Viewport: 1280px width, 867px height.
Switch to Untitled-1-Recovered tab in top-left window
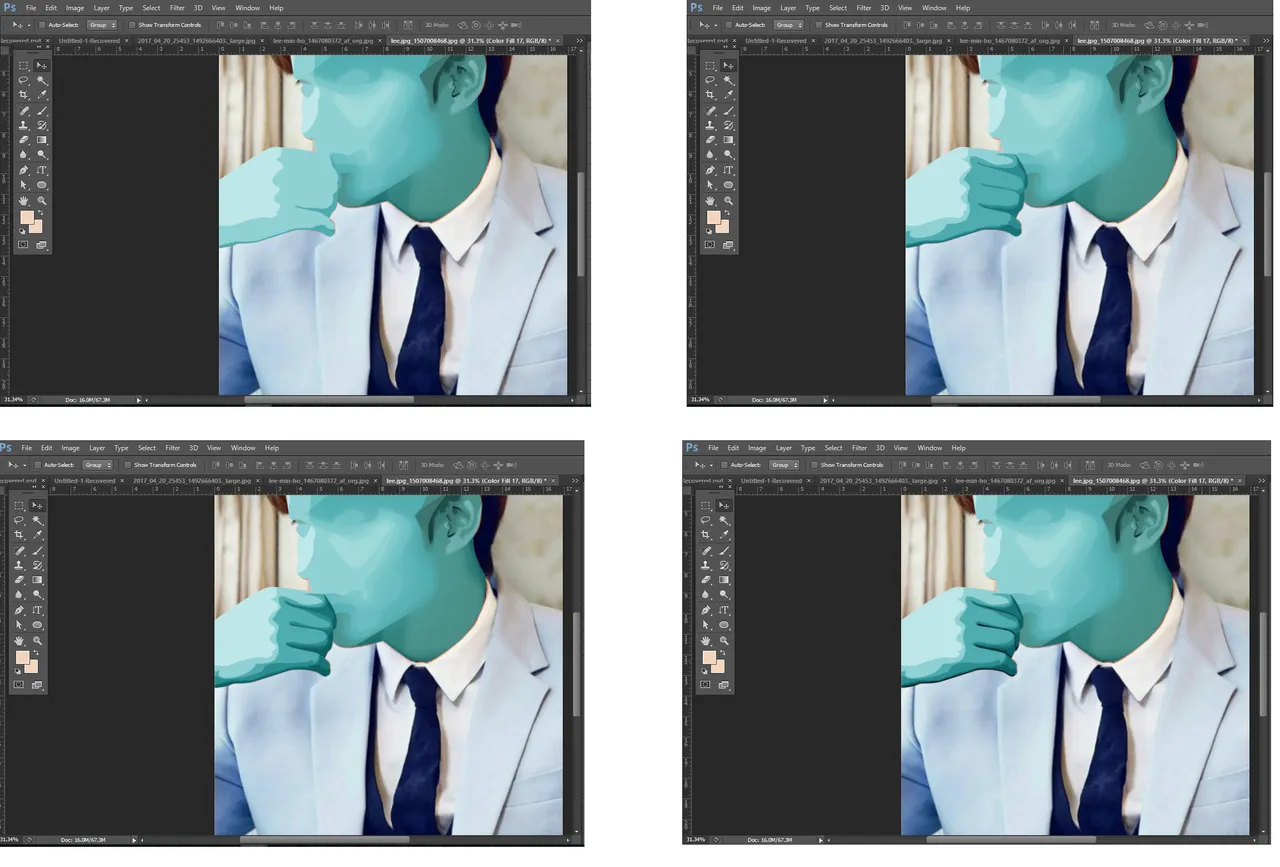[87, 40]
